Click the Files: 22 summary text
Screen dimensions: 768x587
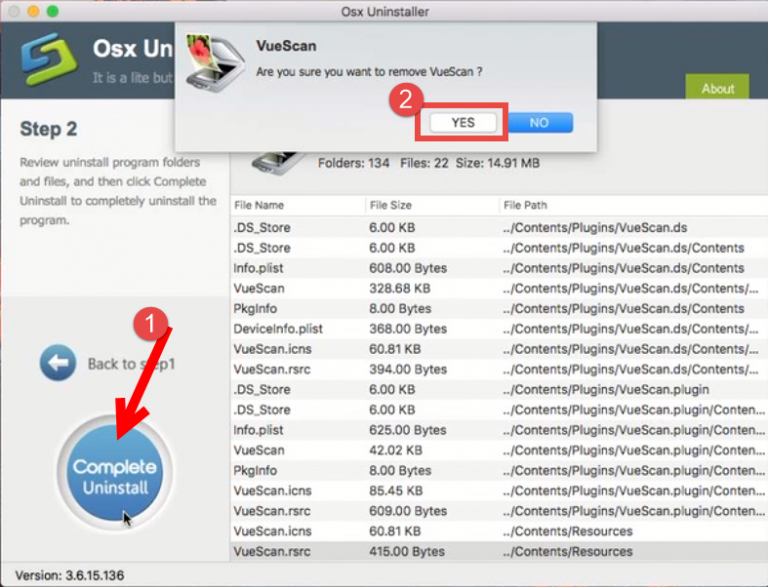tap(424, 163)
